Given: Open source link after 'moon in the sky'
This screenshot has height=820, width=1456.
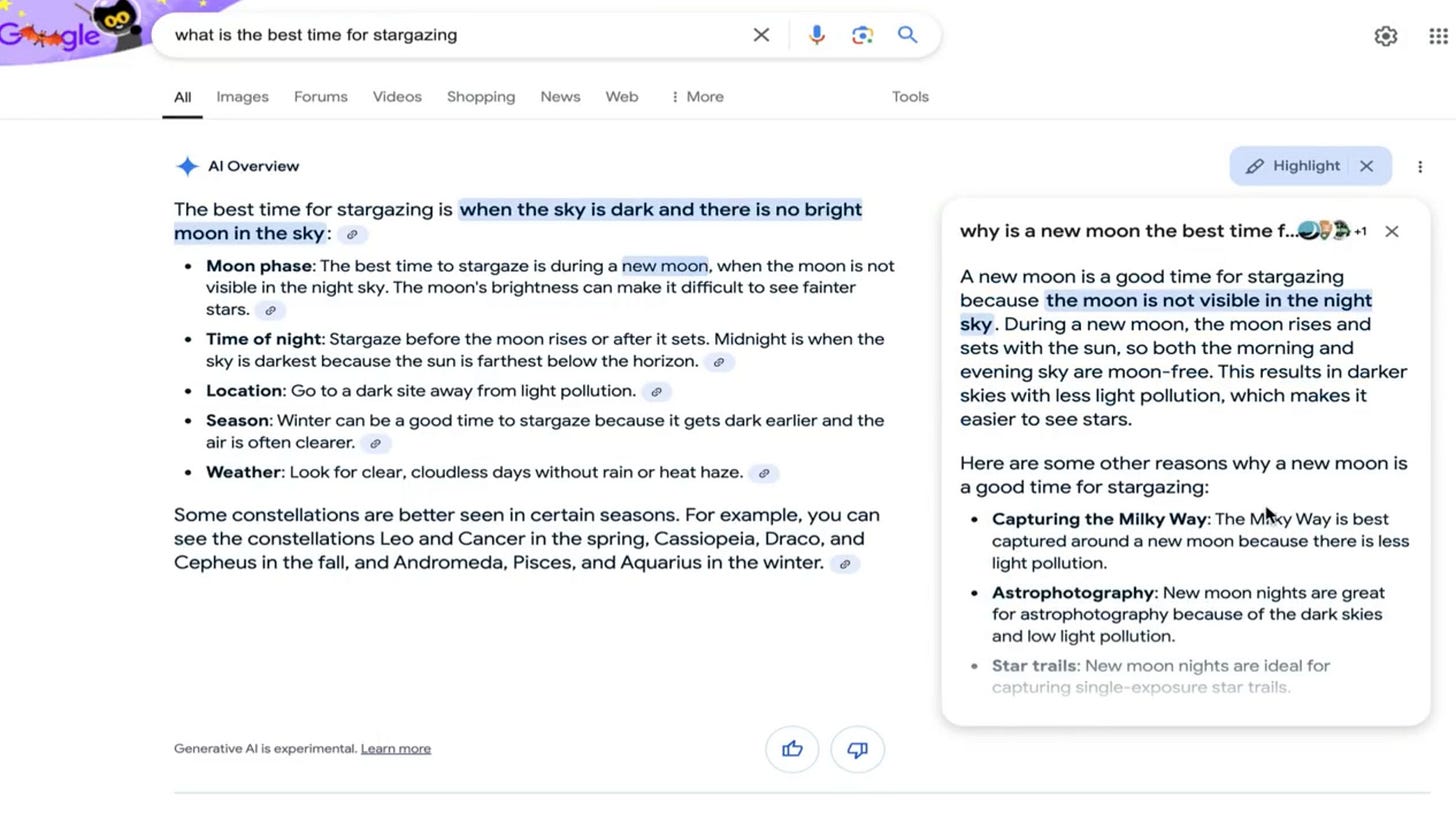Looking at the screenshot, I should pyautogui.click(x=352, y=234).
